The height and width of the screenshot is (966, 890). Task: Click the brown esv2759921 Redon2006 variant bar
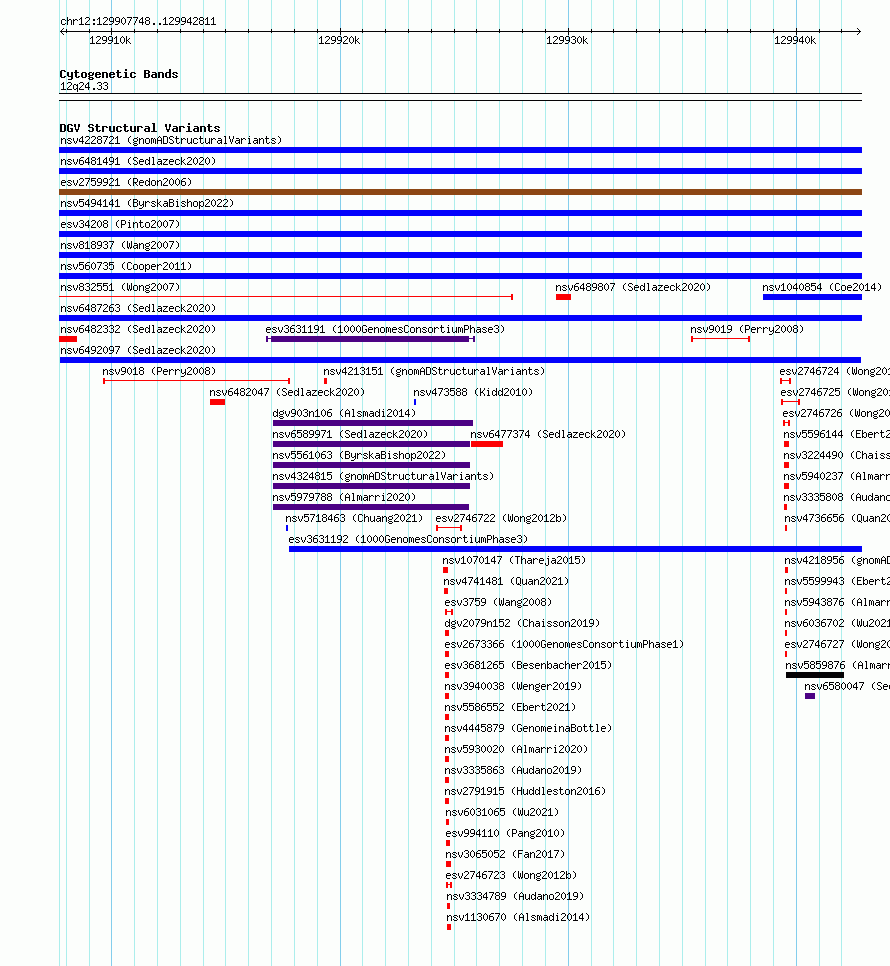(x=460, y=192)
